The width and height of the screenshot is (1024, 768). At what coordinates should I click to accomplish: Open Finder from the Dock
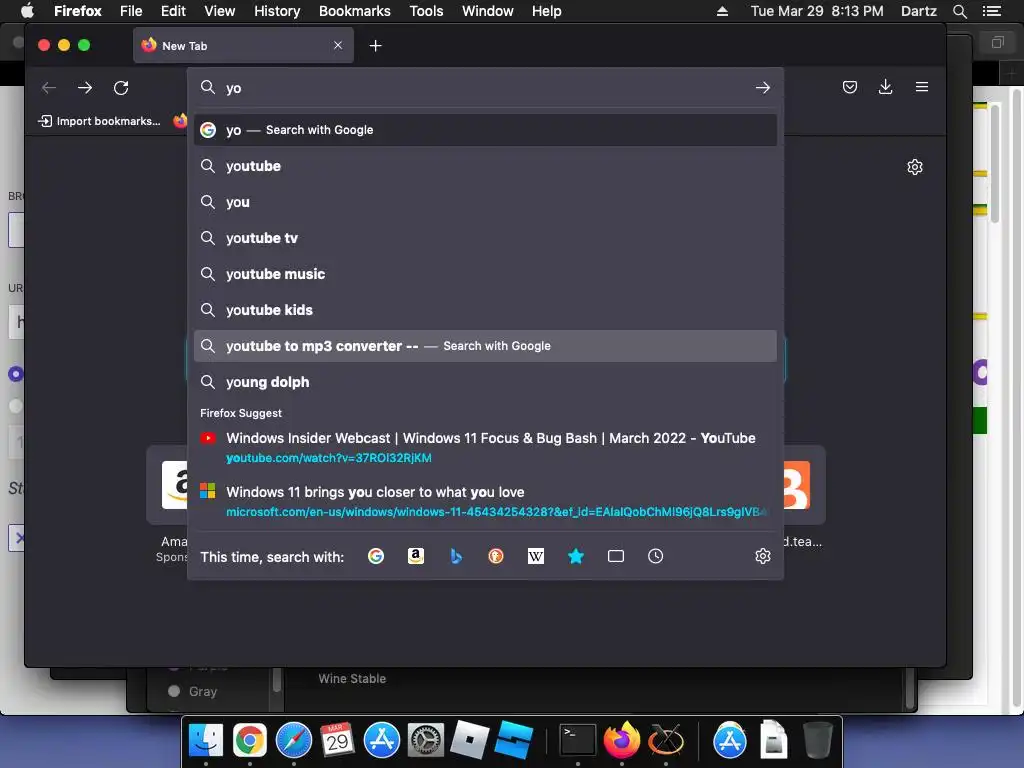205,741
